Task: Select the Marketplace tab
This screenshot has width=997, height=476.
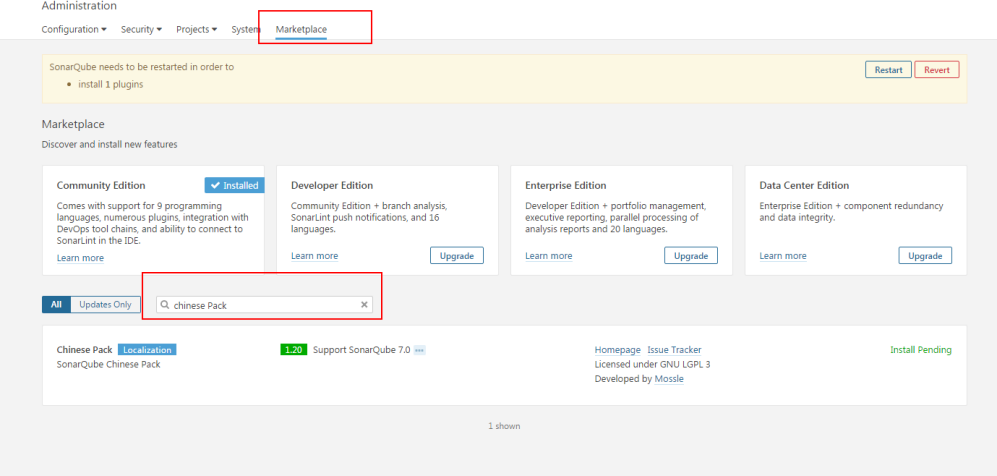Action: pos(301,29)
